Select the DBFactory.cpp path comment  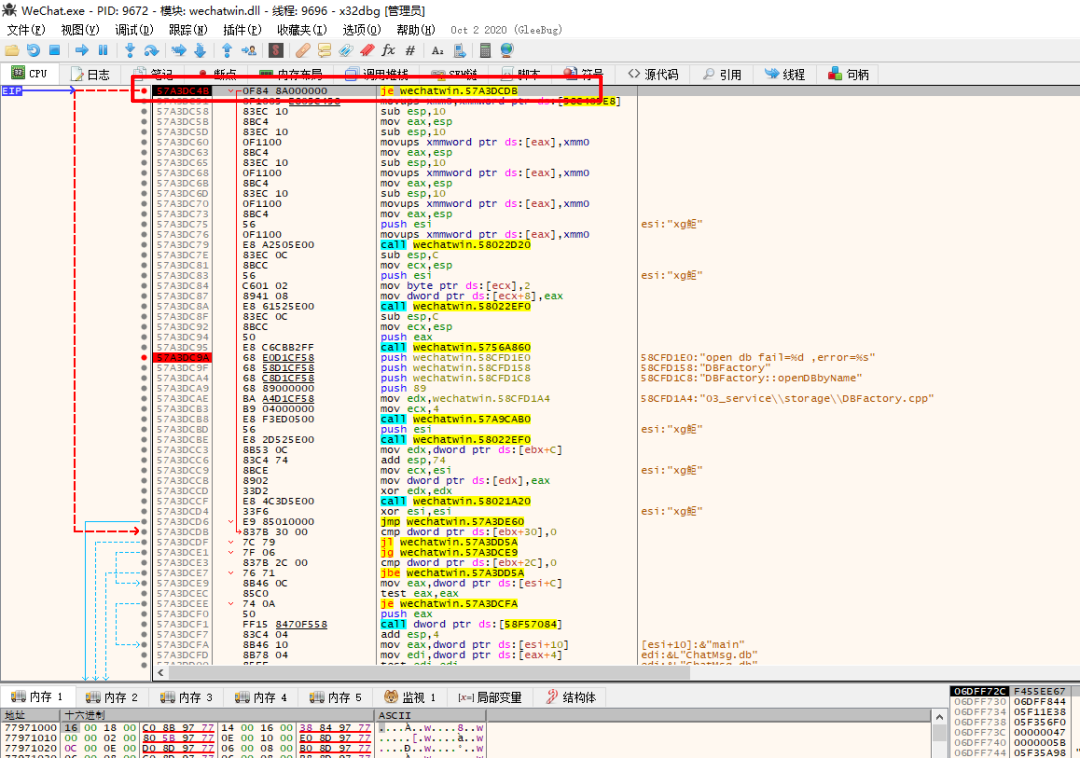coord(787,399)
